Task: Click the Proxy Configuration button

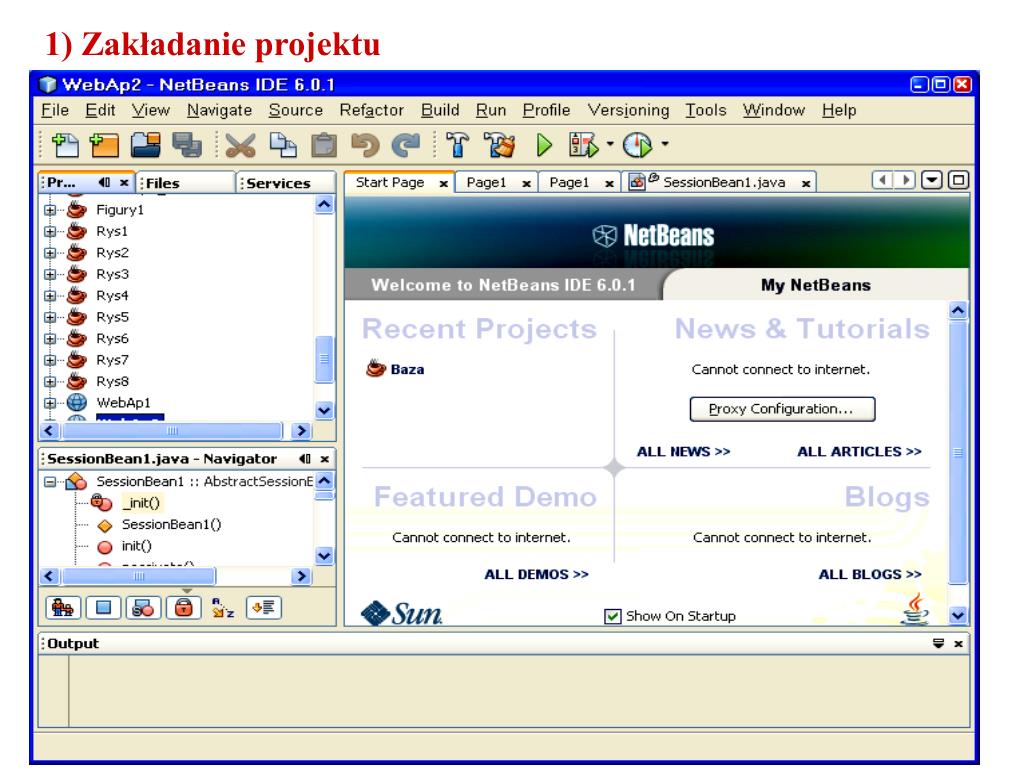Action: click(x=782, y=409)
